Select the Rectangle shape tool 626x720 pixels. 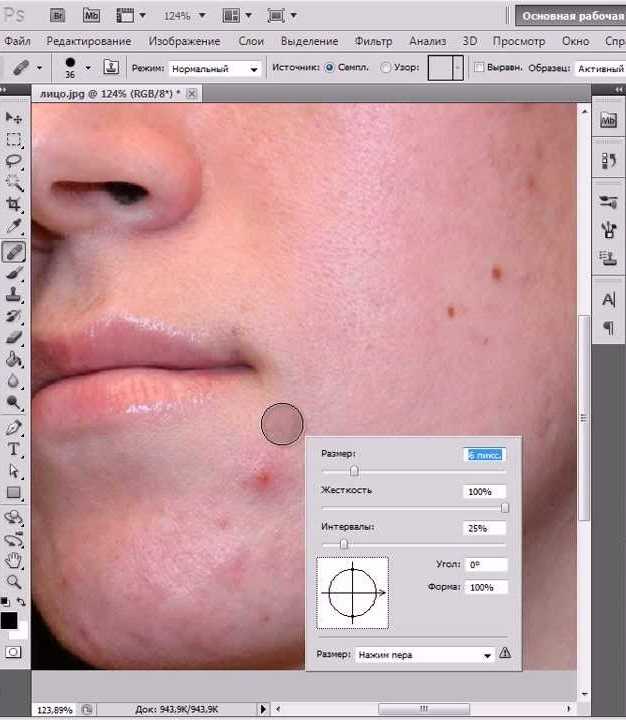pos(14,493)
